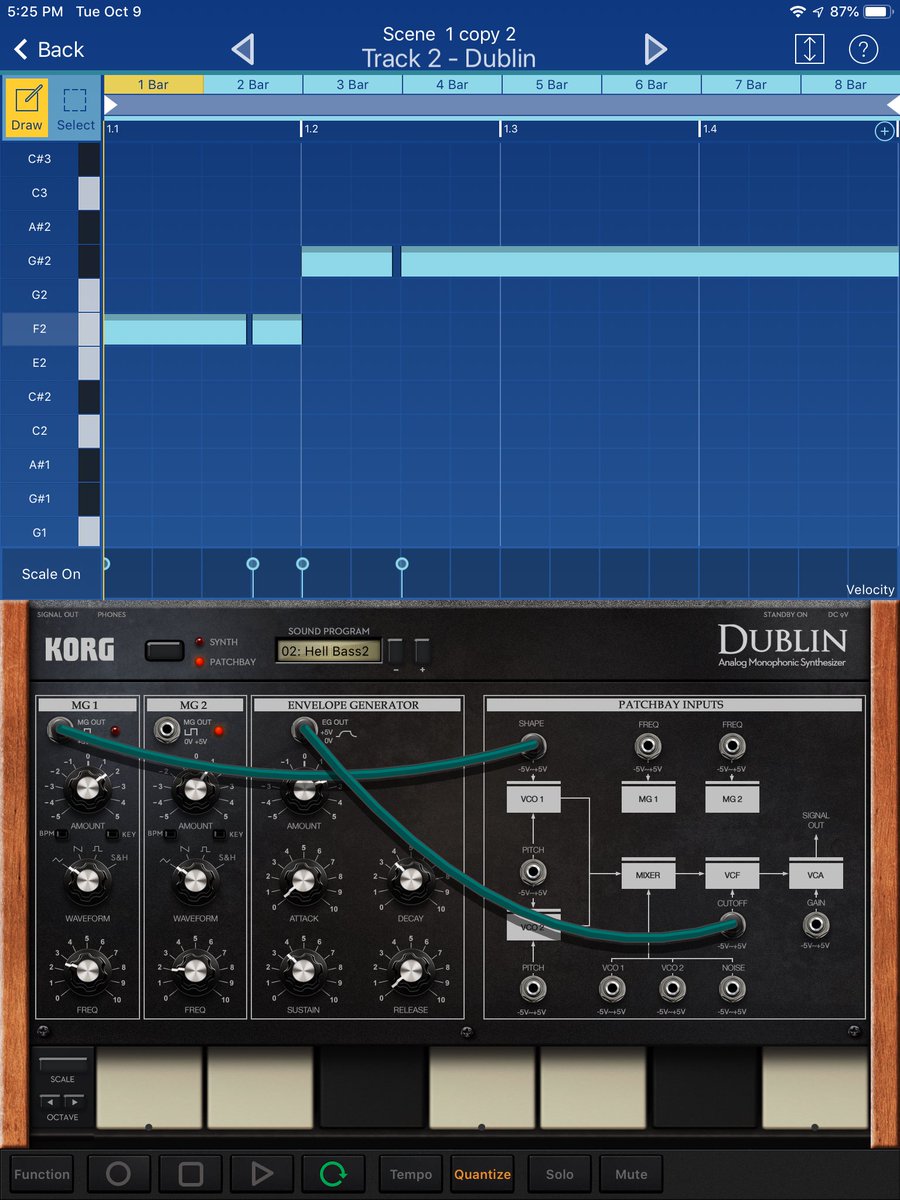Viewport: 900px width, 1200px height.
Task: Toggle Quantize on the bottom bar
Action: 482,1174
